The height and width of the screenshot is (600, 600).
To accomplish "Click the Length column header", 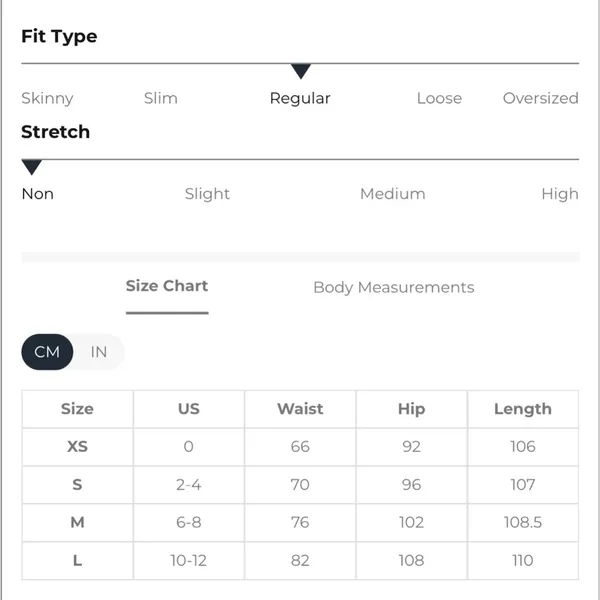I will pos(523,409).
